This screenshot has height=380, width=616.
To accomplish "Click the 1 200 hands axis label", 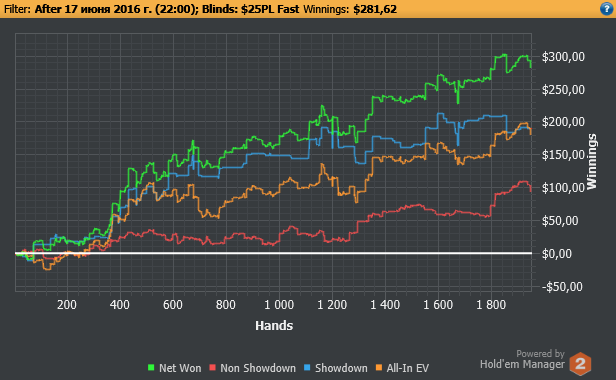I will pos(332,305).
